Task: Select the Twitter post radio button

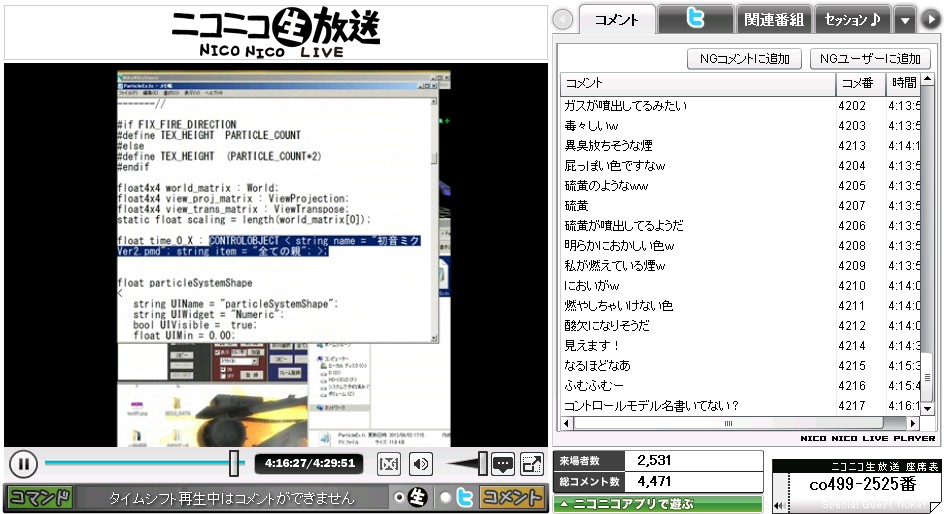Action: point(445,498)
